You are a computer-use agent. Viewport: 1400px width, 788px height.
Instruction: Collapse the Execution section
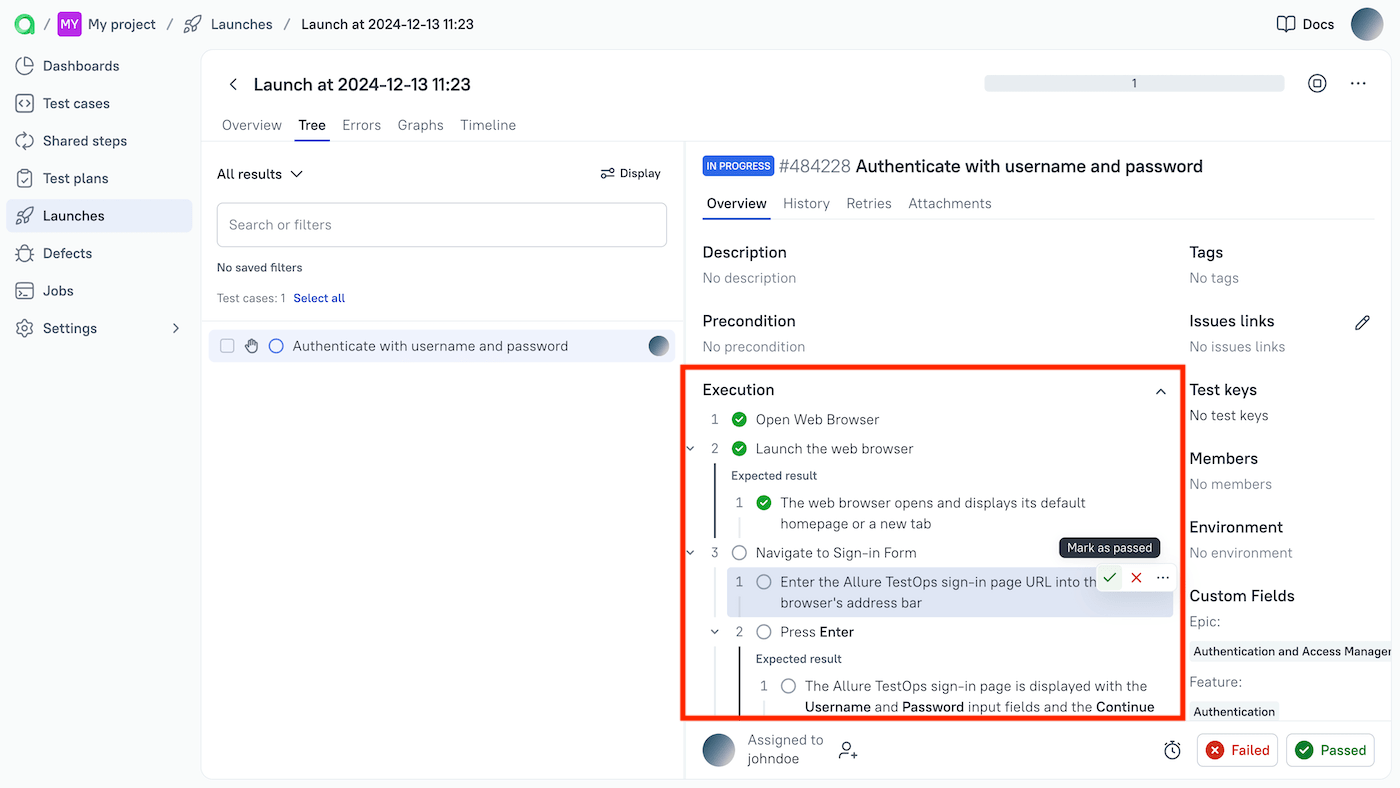pyautogui.click(x=1160, y=391)
